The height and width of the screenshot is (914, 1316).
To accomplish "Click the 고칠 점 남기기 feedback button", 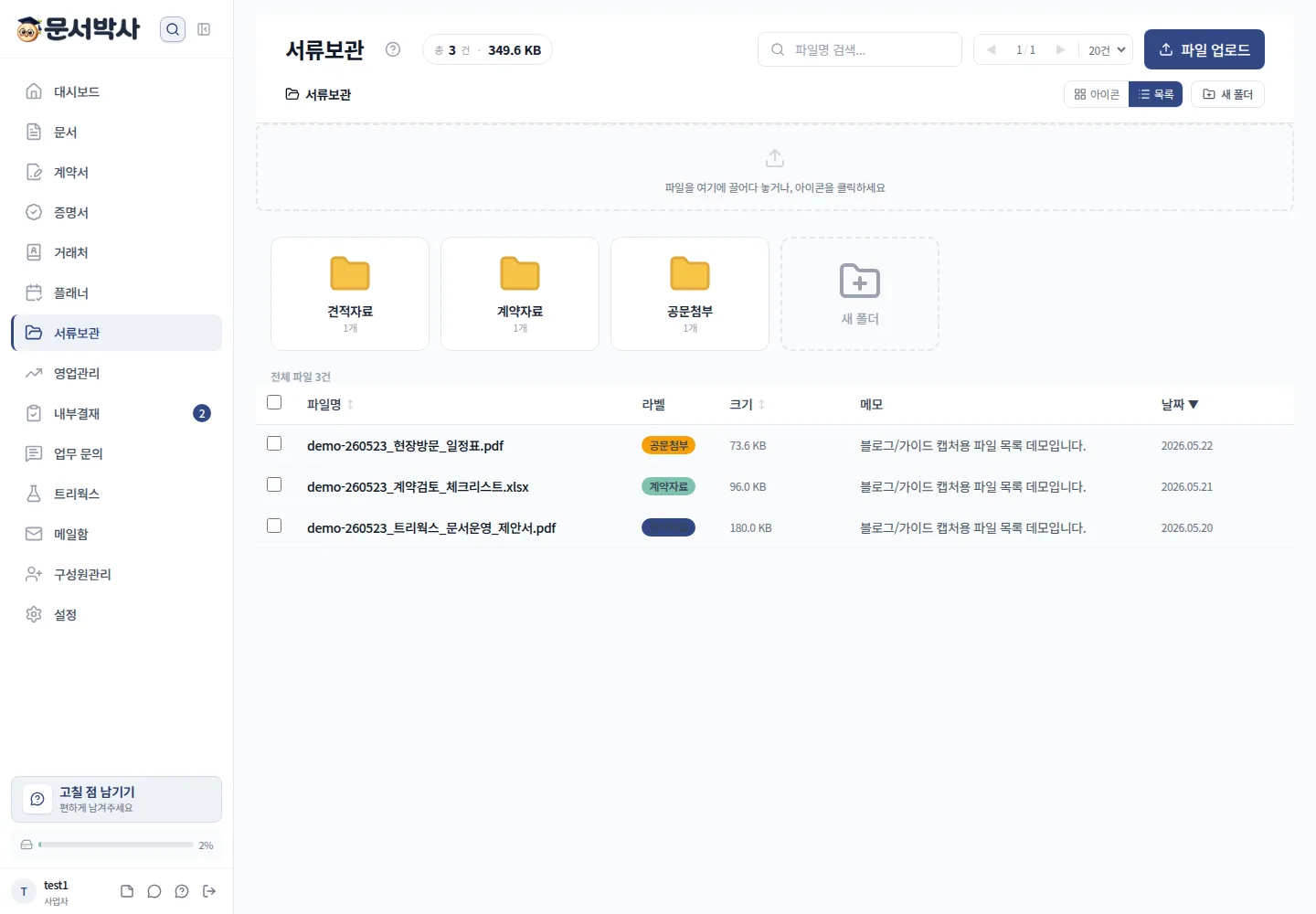I will (117, 800).
